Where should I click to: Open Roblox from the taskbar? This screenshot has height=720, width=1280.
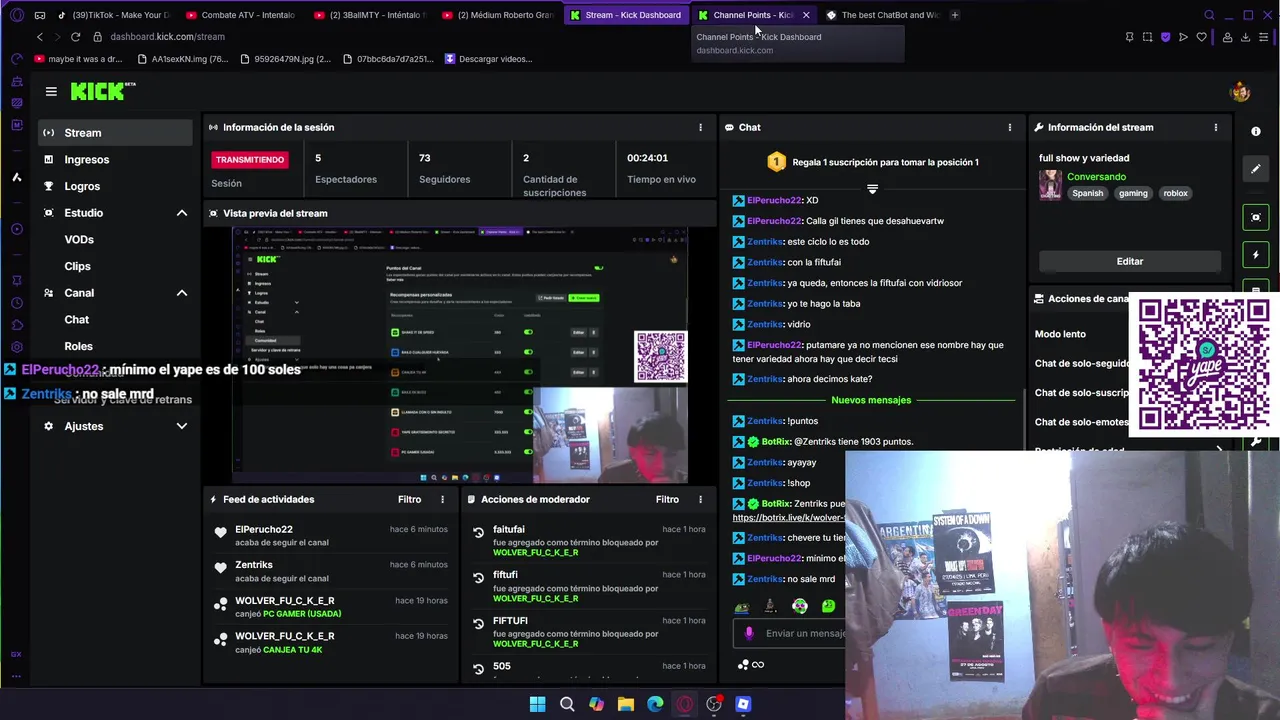coord(743,704)
